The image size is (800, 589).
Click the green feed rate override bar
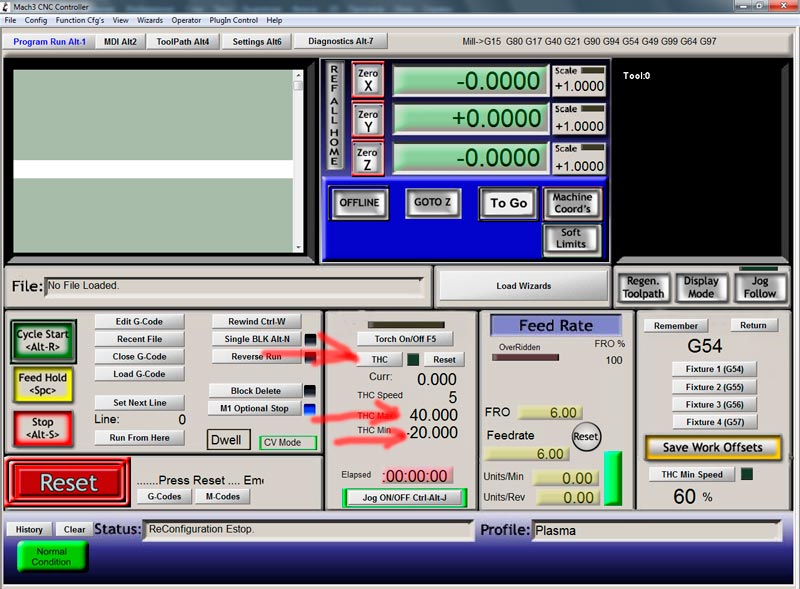click(613, 478)
